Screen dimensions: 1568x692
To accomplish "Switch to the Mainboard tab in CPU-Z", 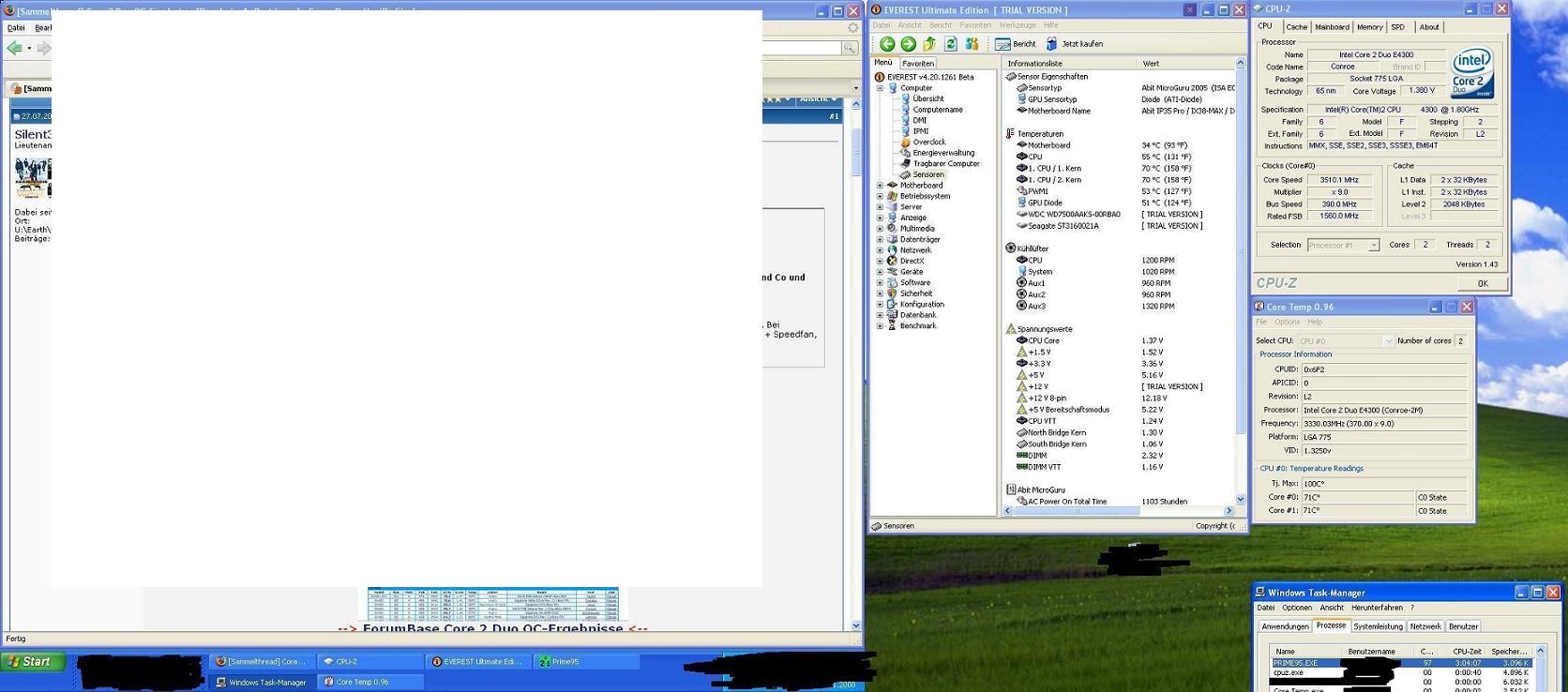I will (x=1332, y=27).
